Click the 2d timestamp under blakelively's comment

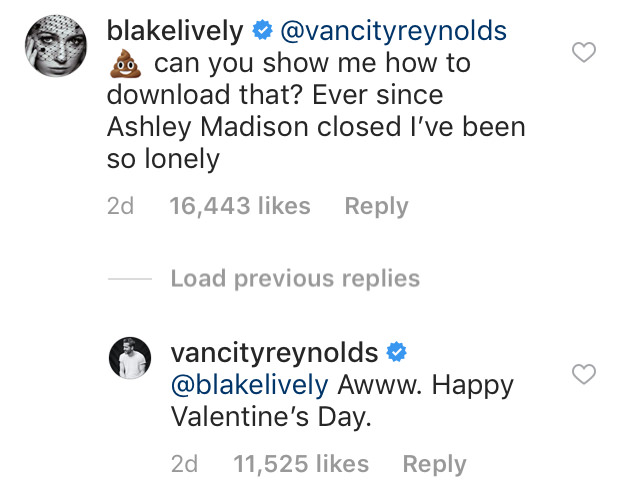(120, 206)
